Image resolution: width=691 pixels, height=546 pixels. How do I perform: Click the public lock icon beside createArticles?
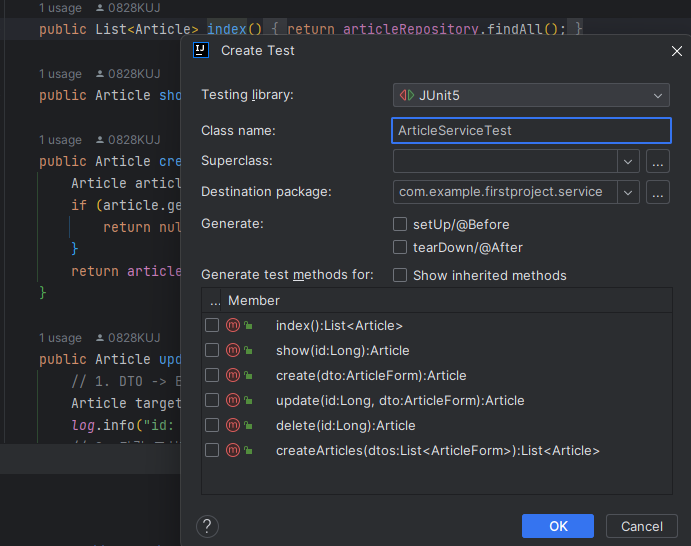pos(249,450)
